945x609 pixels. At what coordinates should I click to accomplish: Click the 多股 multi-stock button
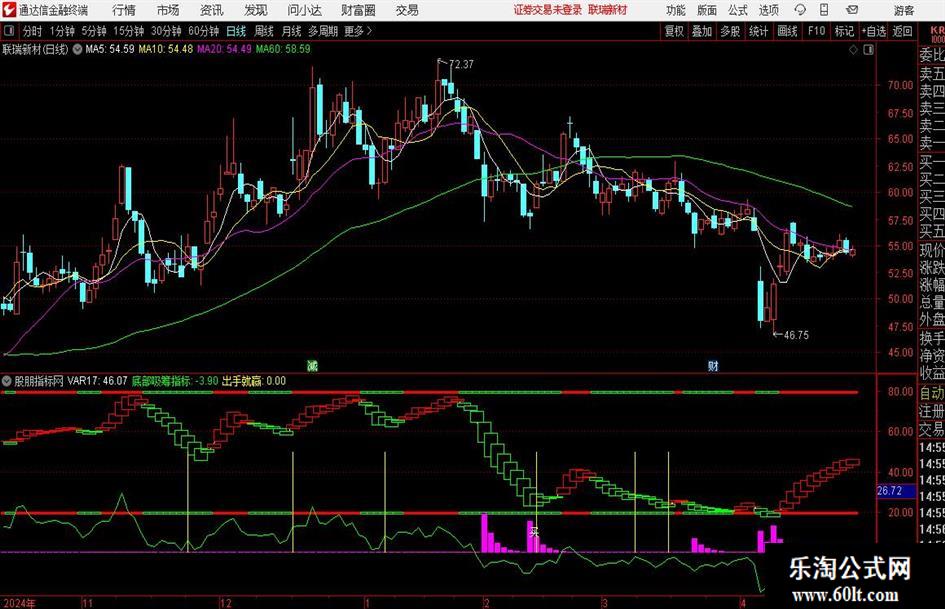pos(730,31)
